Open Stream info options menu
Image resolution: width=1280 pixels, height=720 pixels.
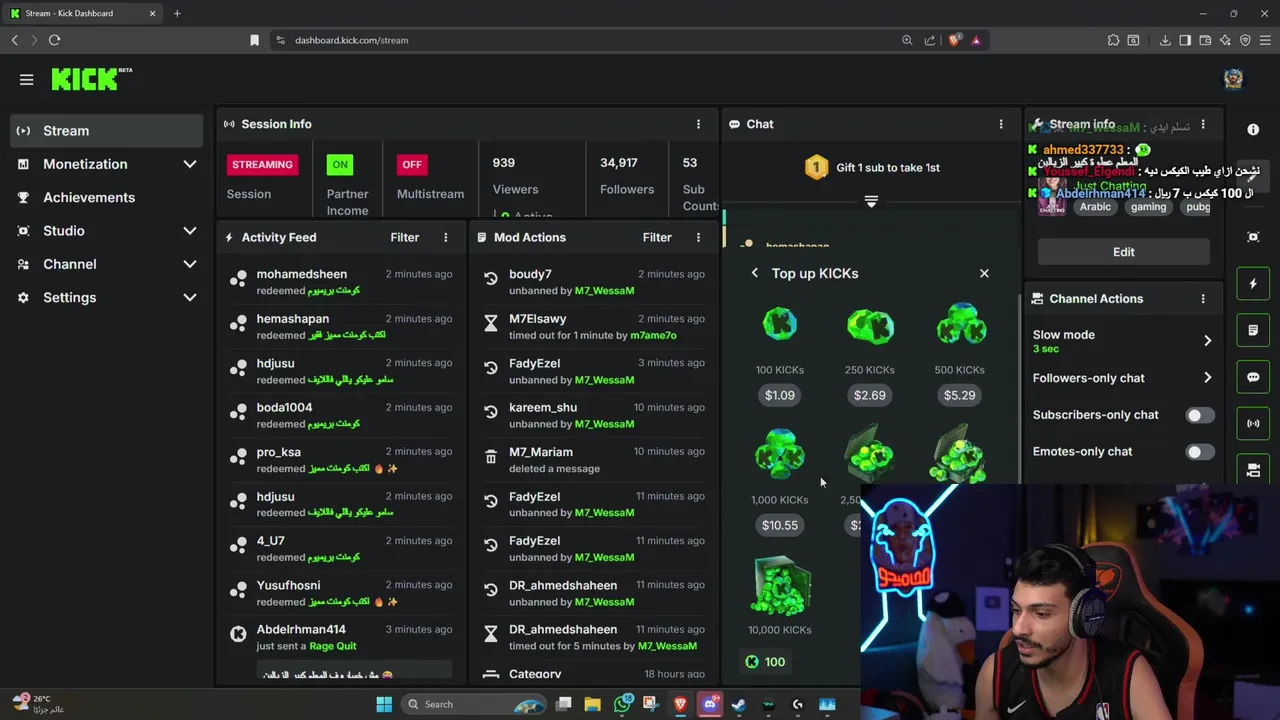tap(1203, 124)
